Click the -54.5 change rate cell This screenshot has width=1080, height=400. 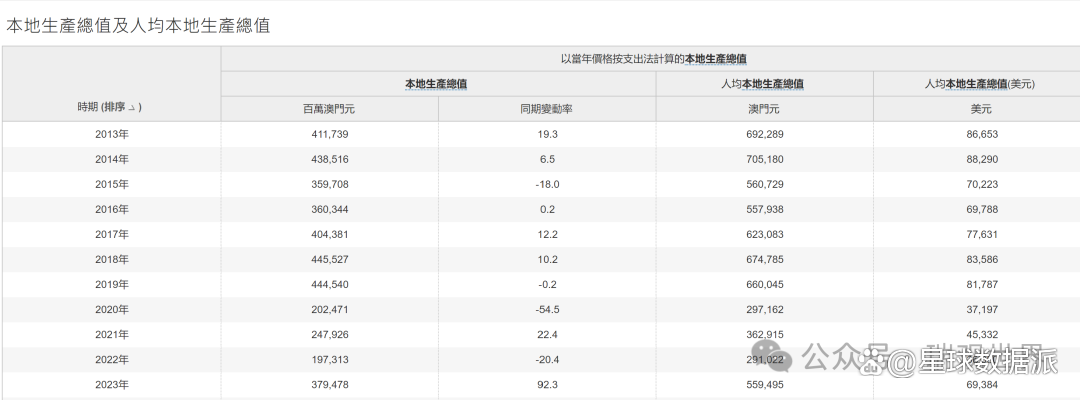pyautogui.click(x=546, y=310)
